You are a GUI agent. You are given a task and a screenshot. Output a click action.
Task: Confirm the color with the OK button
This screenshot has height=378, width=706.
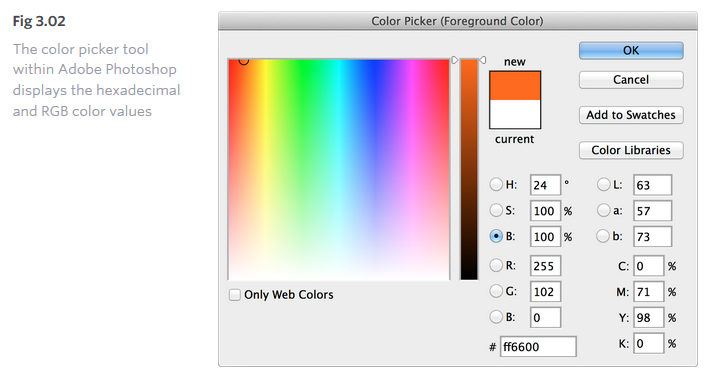(x=631, y=50)
